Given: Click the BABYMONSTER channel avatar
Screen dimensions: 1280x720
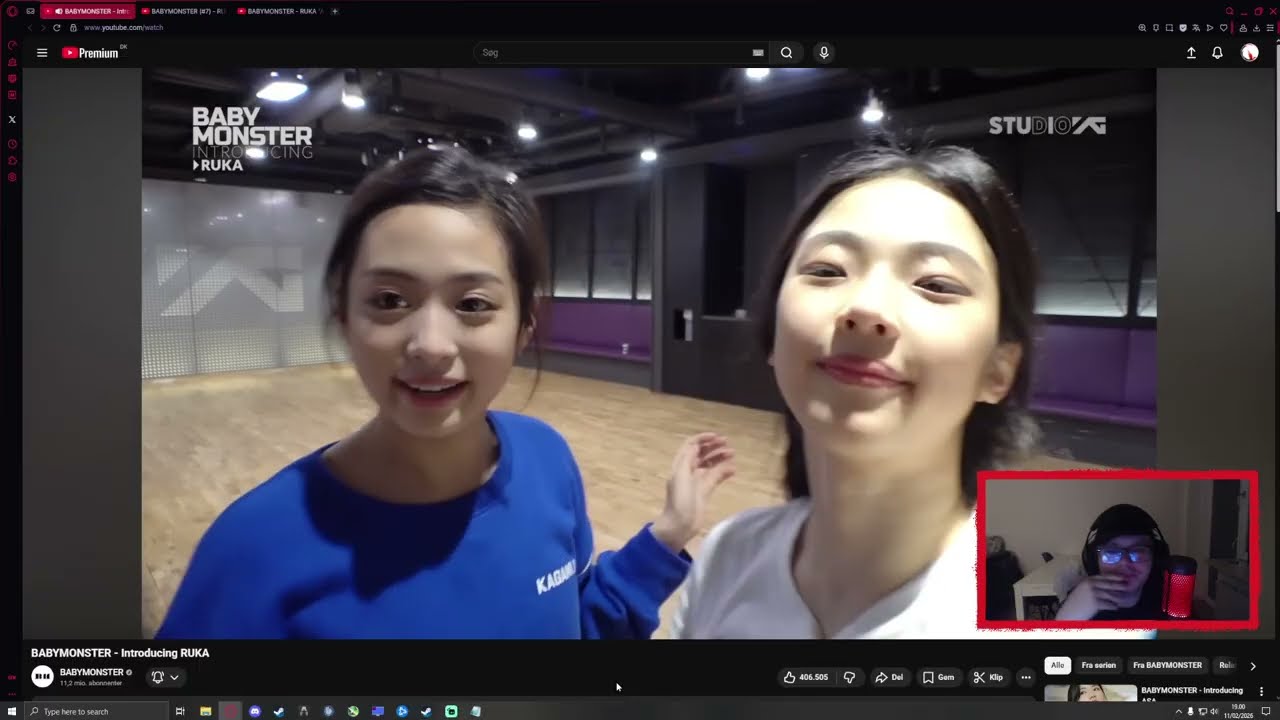Looking at the screenshot, I should pos(42,677).
